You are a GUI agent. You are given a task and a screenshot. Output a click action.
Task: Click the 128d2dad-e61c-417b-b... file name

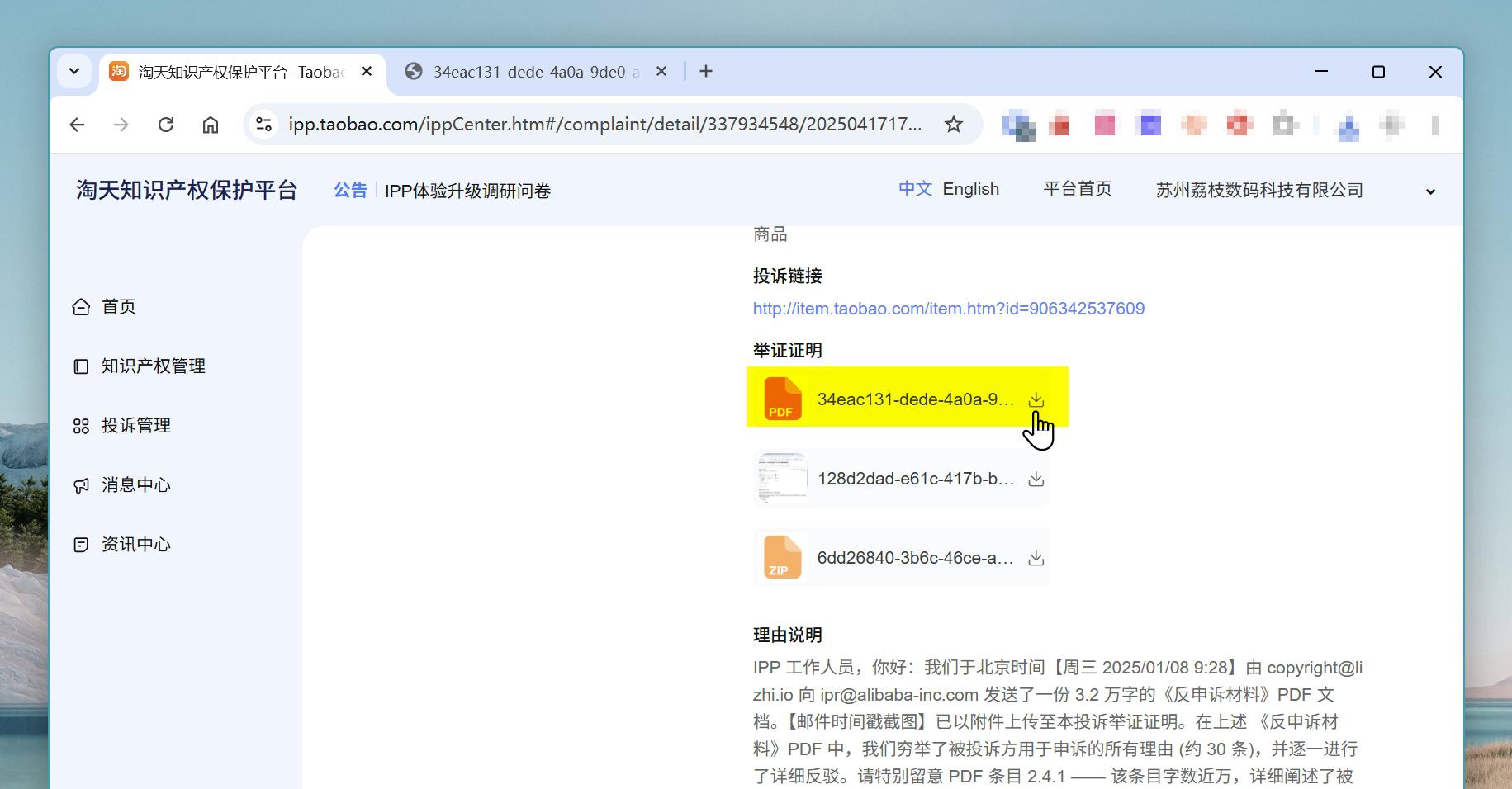coord(916,479)
